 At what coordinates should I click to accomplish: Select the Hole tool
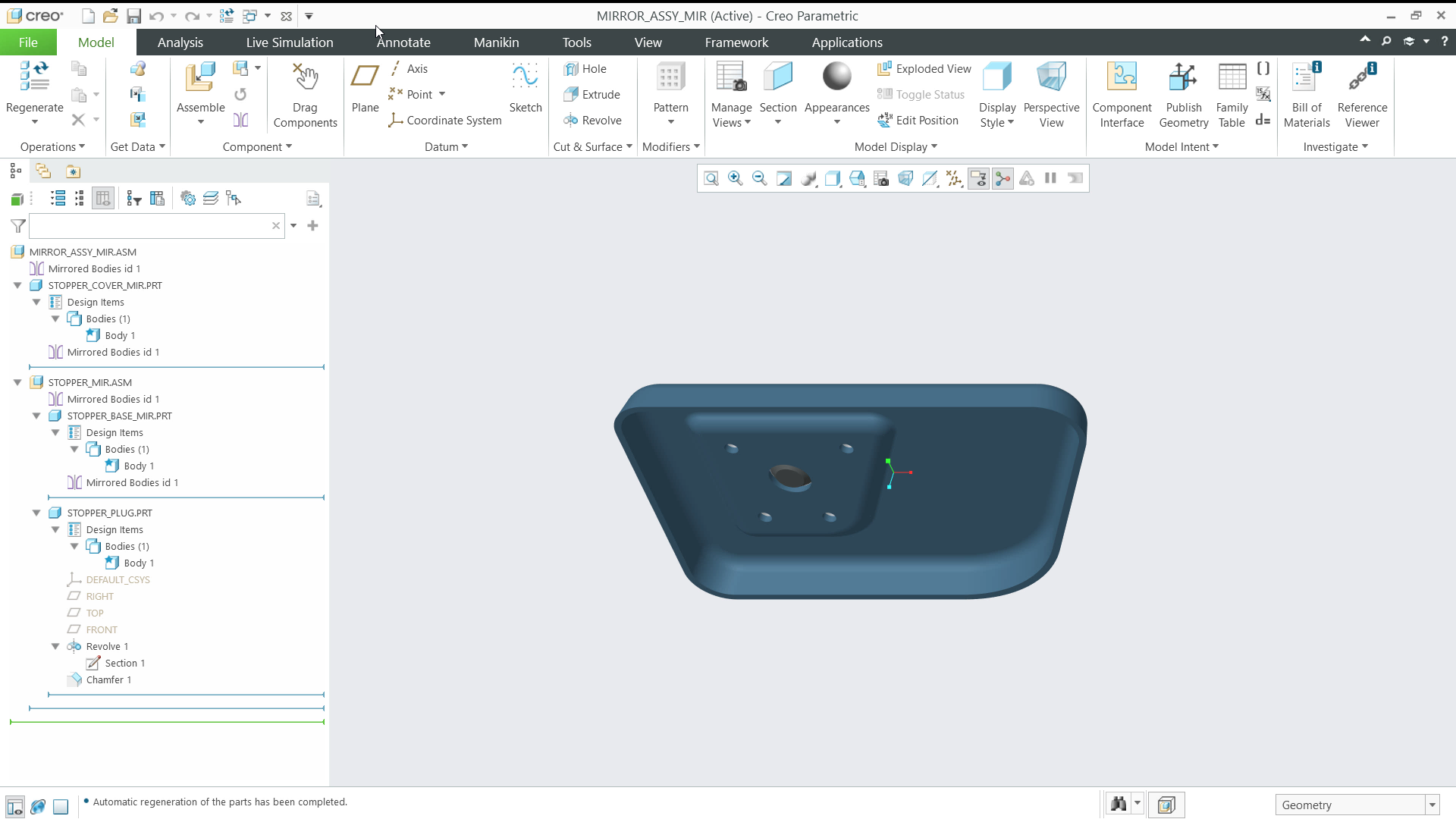(585, 69)
